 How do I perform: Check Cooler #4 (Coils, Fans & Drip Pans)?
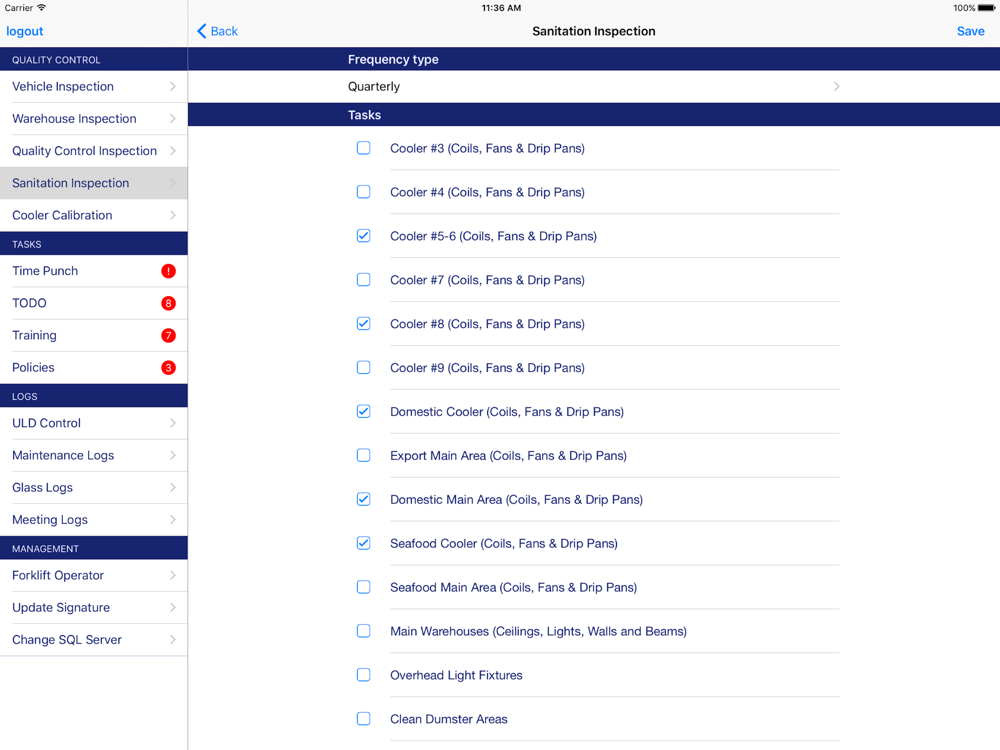click(x=364, y=192)
